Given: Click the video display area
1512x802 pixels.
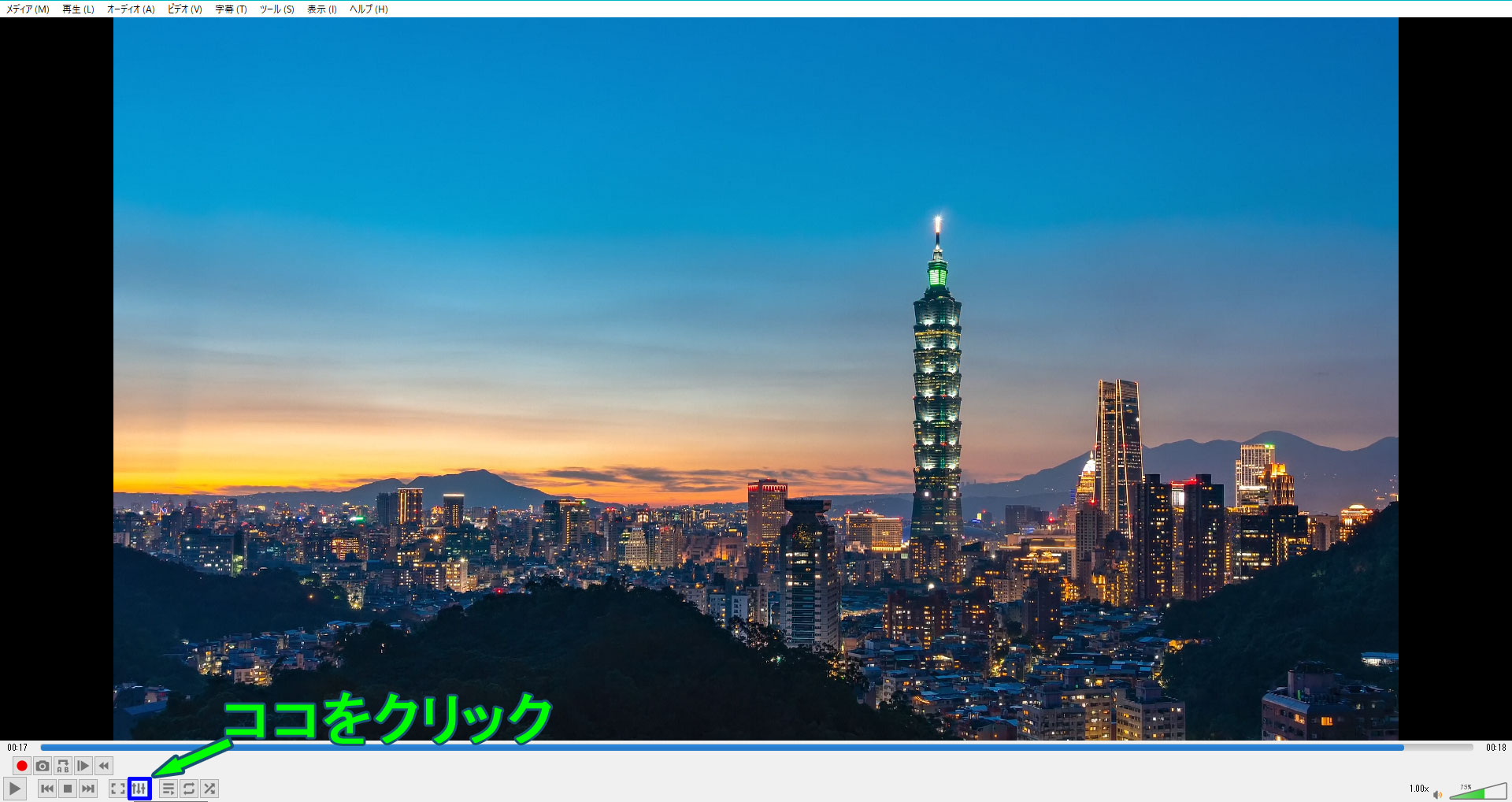Looking at the screenshot, I should pyautogui.click(x=756, y=378).
